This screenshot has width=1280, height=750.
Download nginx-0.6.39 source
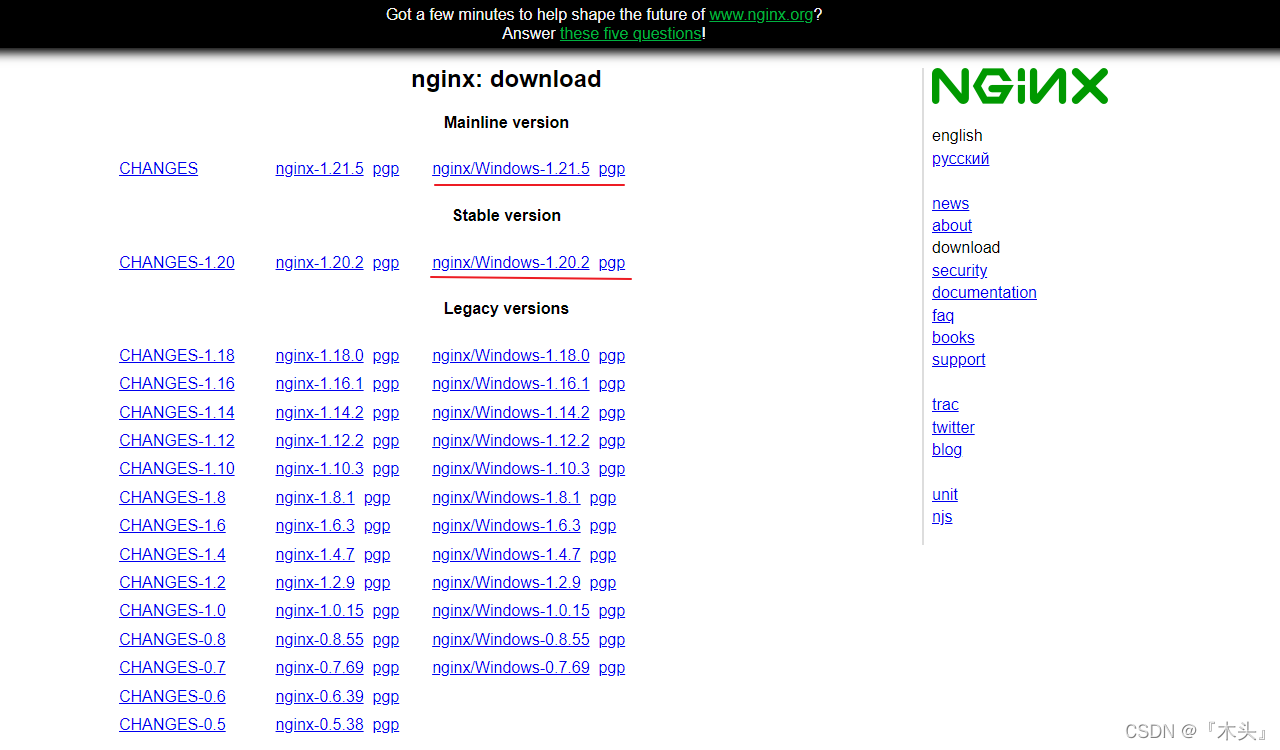[x=320, y=696]
